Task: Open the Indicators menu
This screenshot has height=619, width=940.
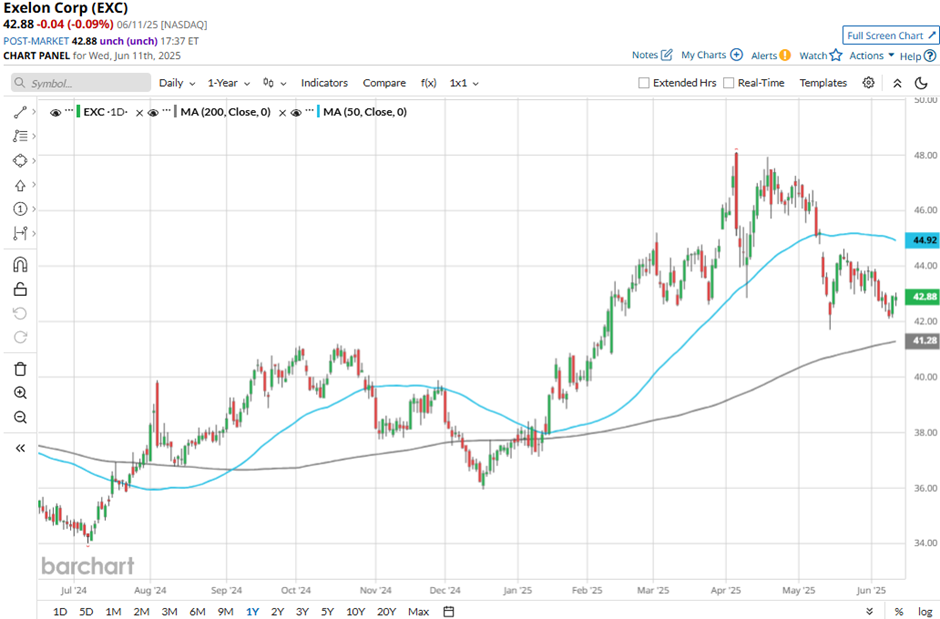Action: click(324, 83)
